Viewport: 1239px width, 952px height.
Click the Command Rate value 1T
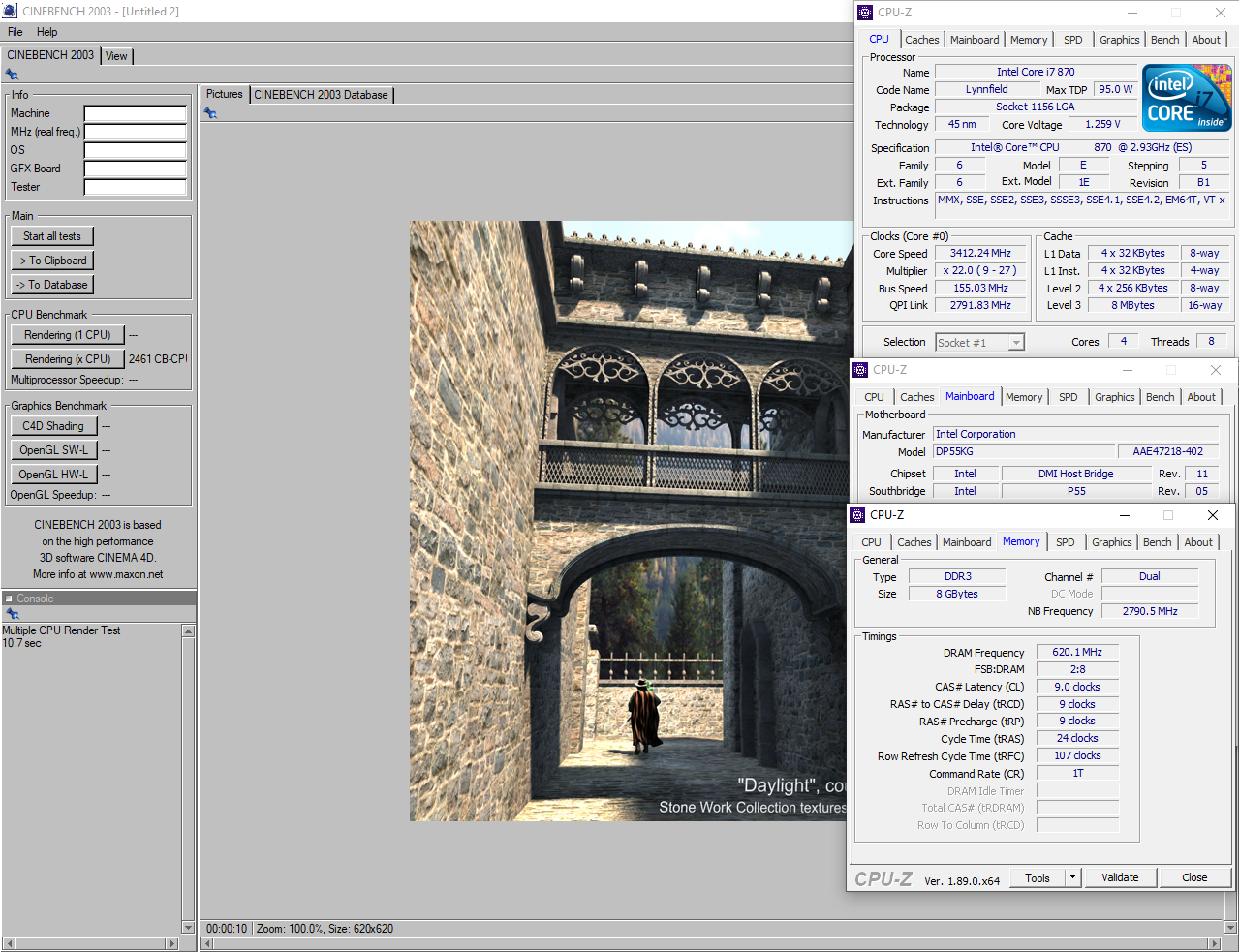coord(1077,773)
